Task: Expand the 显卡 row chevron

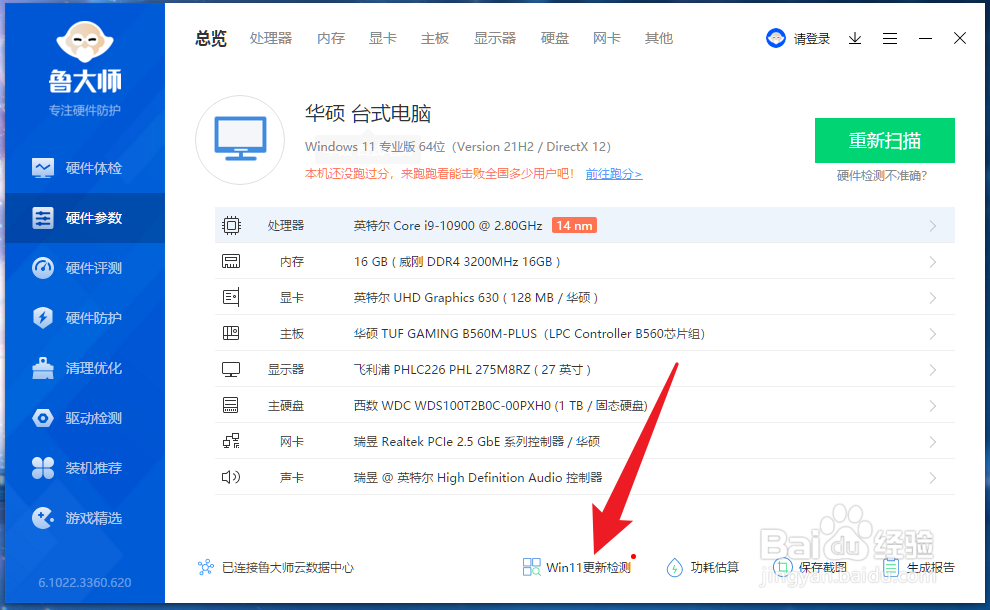Action: (x=933, y=298)
